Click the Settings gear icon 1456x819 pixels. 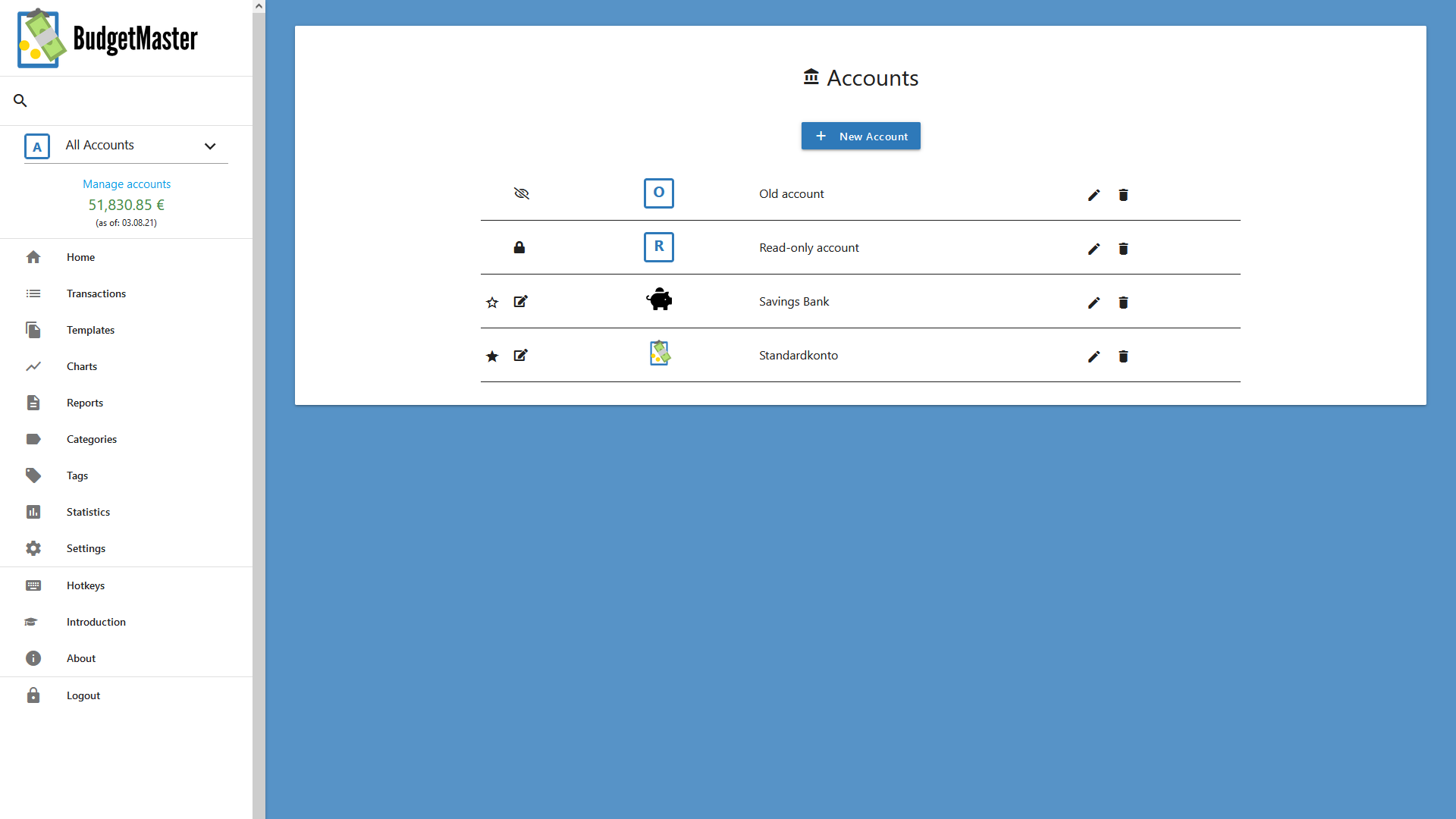(x=33, y=548)
